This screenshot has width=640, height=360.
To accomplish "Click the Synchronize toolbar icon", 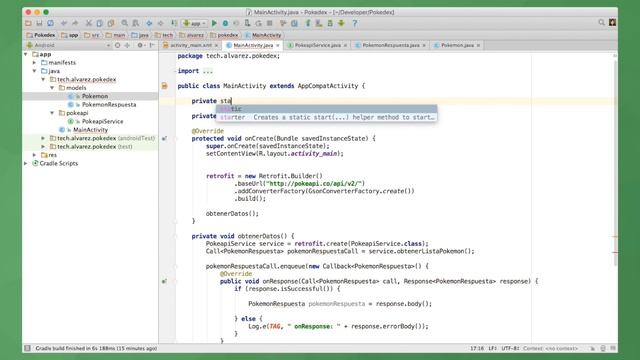I will click(50, 23).
